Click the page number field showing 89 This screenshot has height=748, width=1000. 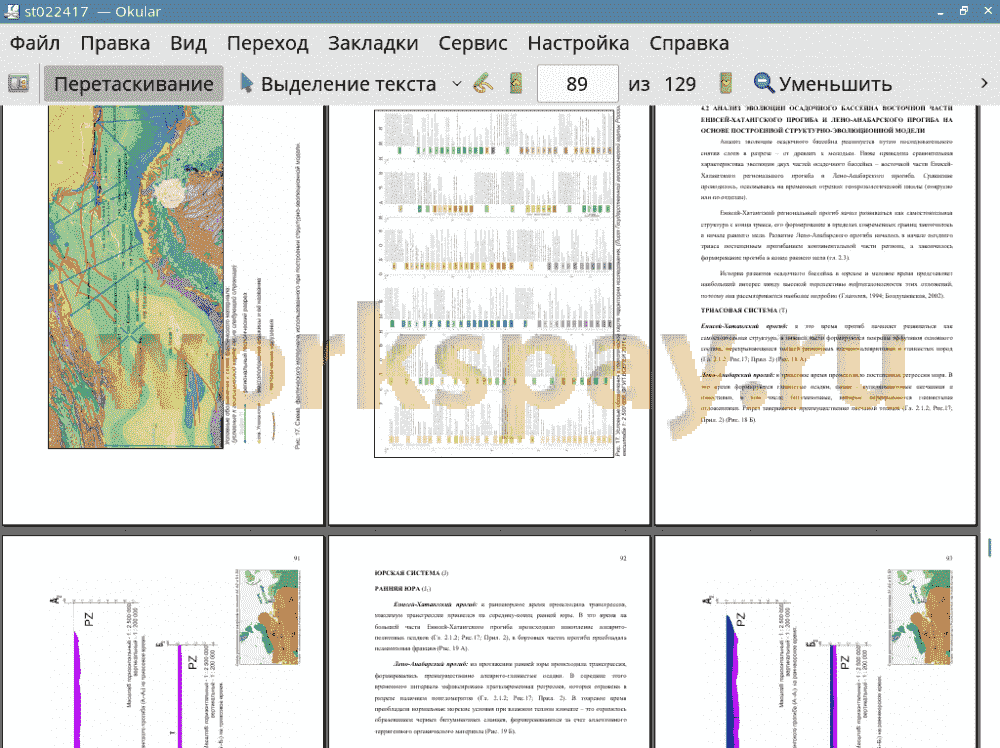point(577,84)
